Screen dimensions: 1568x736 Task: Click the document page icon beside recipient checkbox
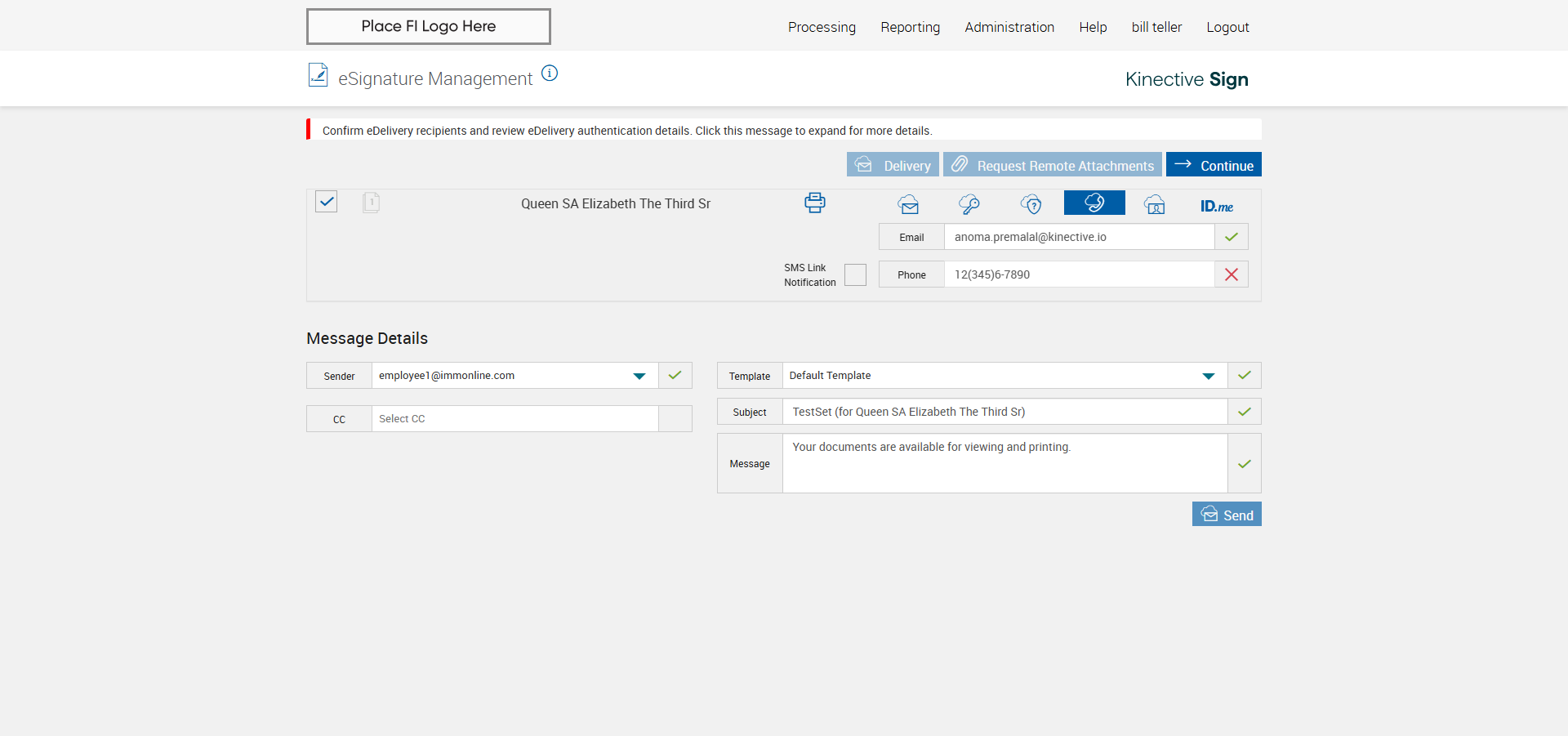371,203
